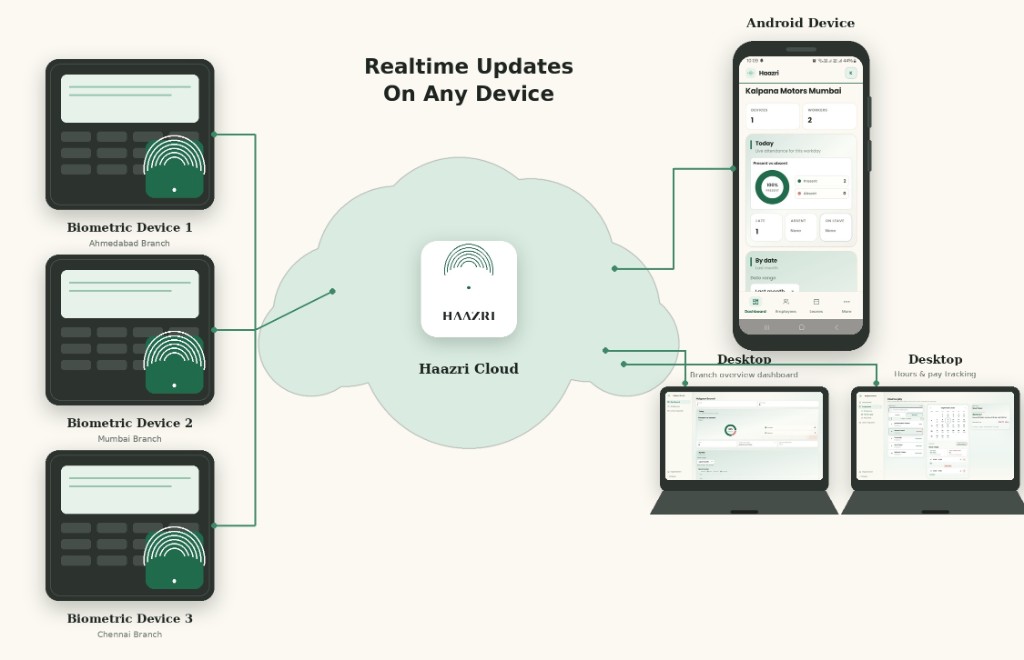Viewport: 1024px width, 660px height.
Task: Open the Devices count card on phone
Action: click(773, 116)
